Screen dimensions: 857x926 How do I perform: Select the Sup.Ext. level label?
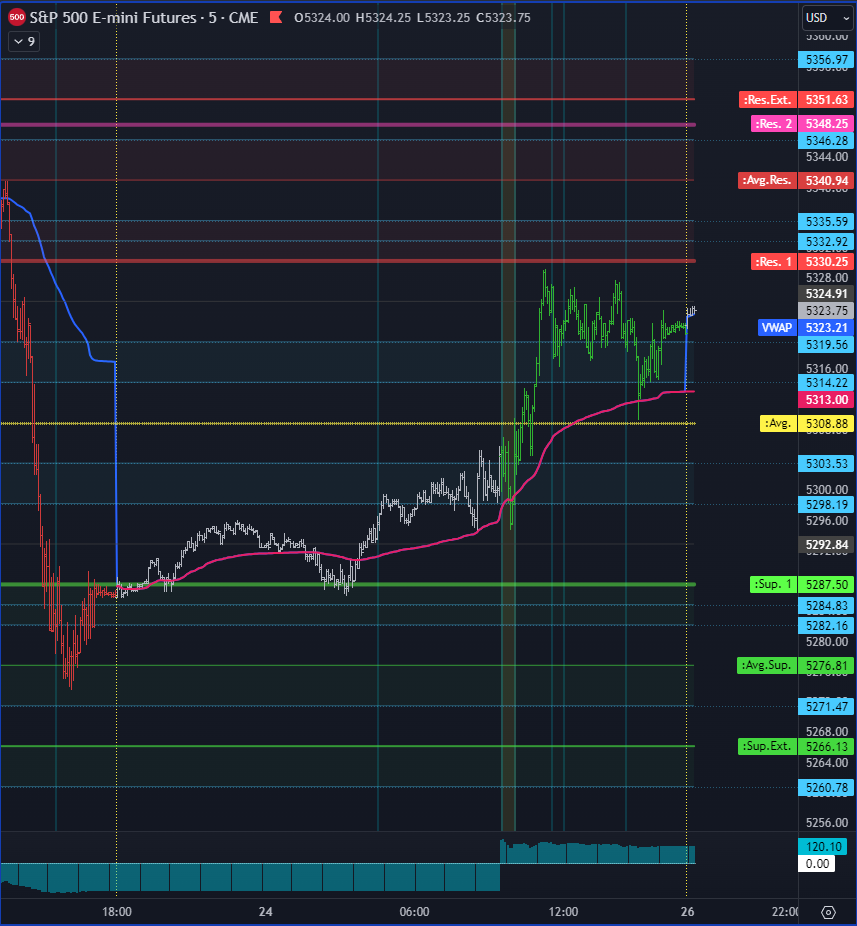767,746
